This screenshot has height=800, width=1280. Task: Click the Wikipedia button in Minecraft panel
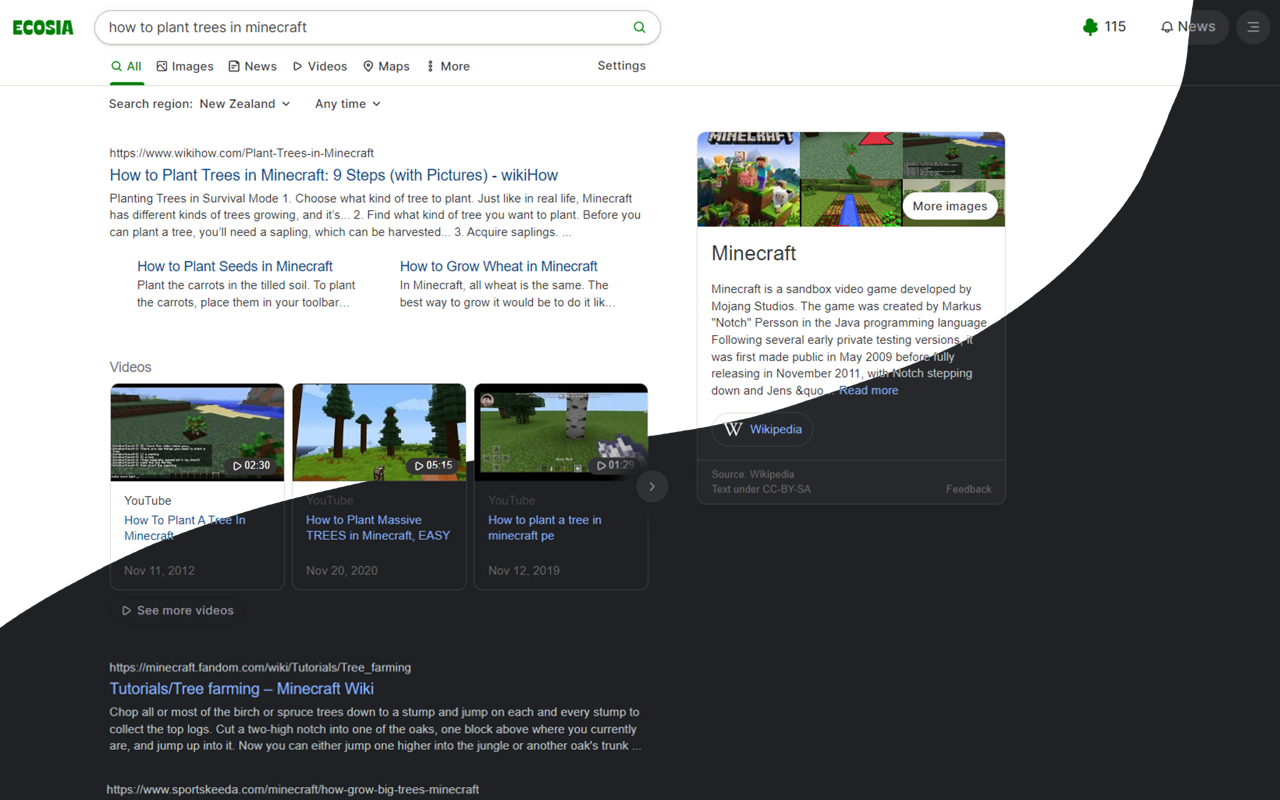click(x=762, y=429)
